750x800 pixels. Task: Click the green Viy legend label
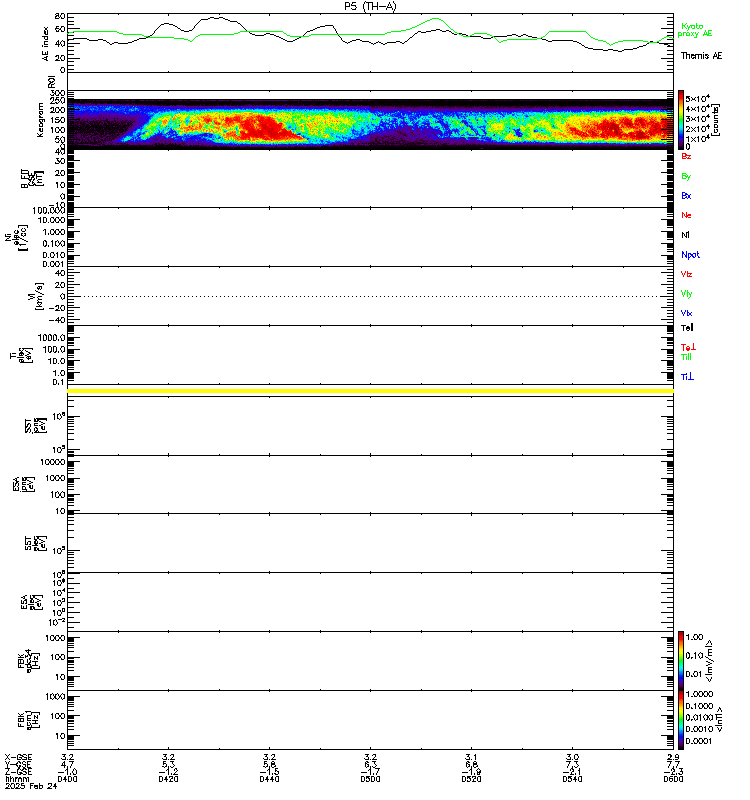coord(686,294)
